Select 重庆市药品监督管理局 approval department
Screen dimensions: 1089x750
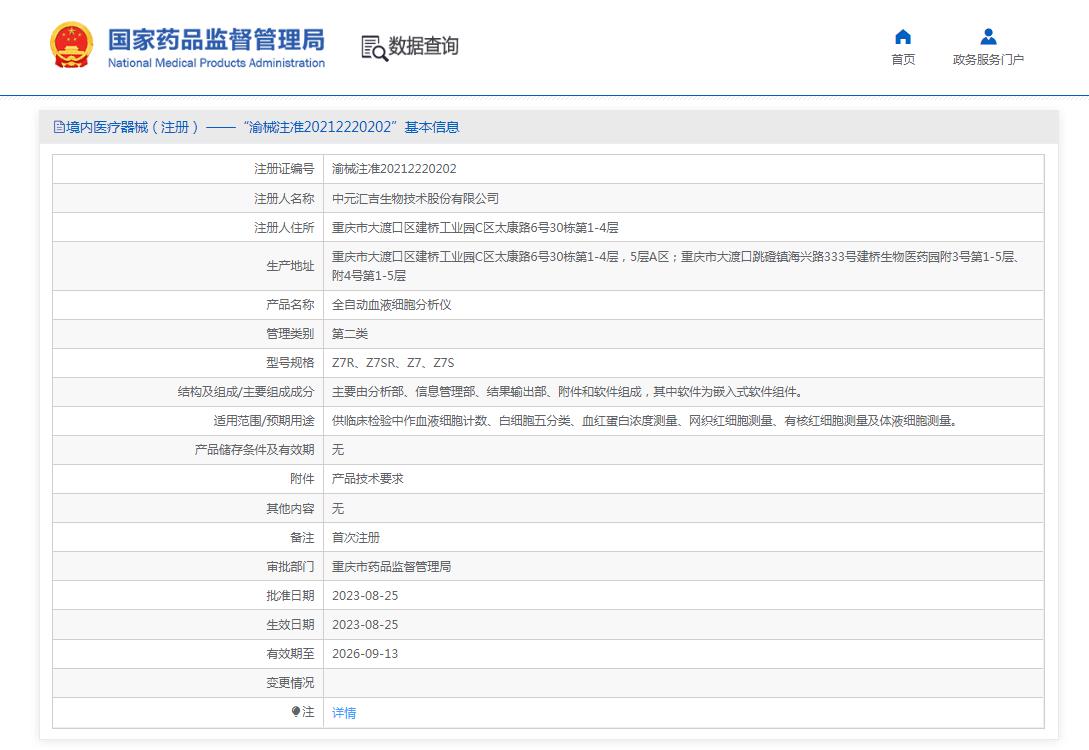coord(392,567)
